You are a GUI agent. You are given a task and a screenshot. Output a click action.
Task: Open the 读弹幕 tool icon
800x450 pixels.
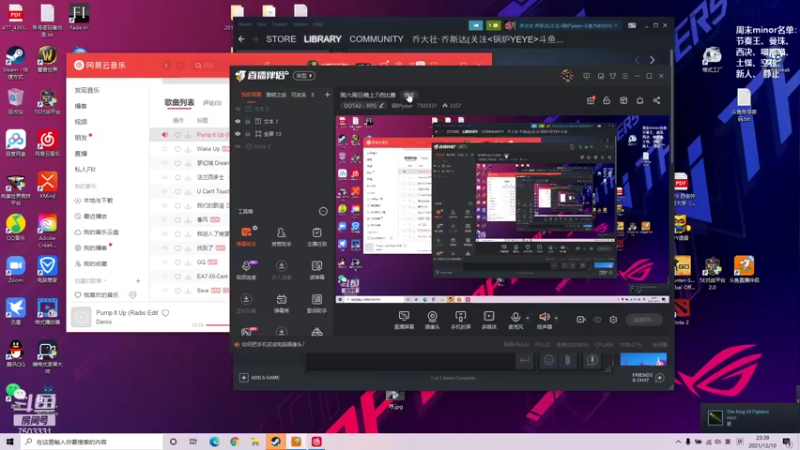pos(317,269)
